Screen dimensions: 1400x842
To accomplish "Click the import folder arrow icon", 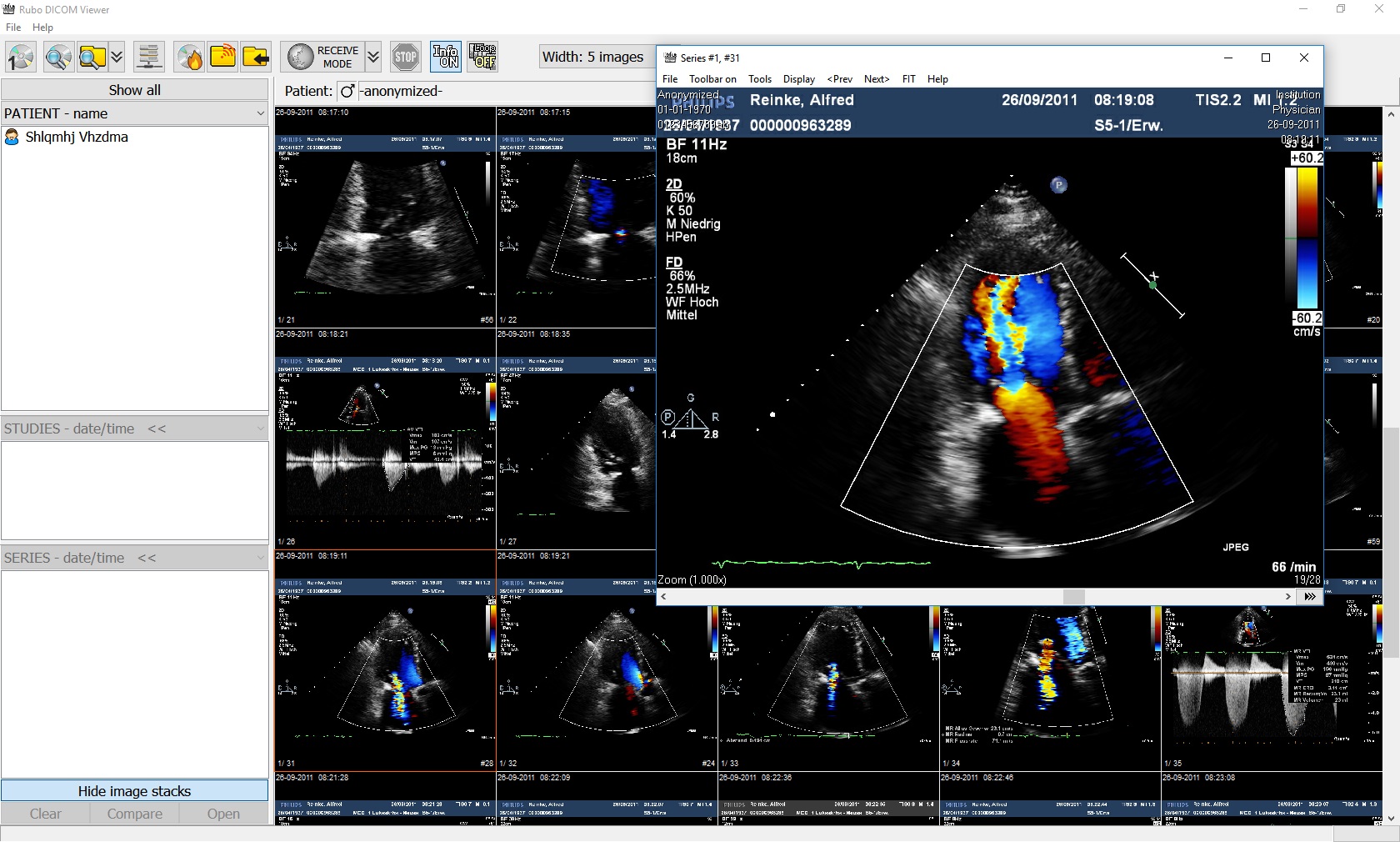I will 256,57.
